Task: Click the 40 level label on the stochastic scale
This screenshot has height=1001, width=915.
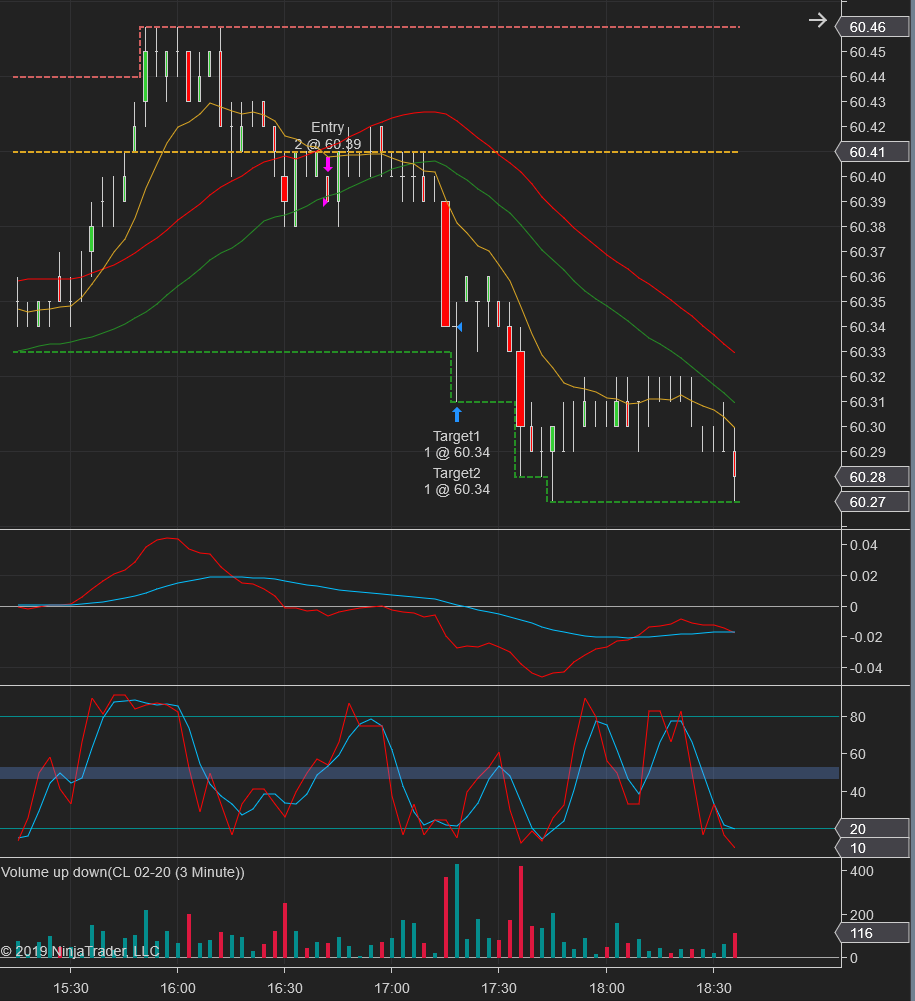Action: point(858,792)
